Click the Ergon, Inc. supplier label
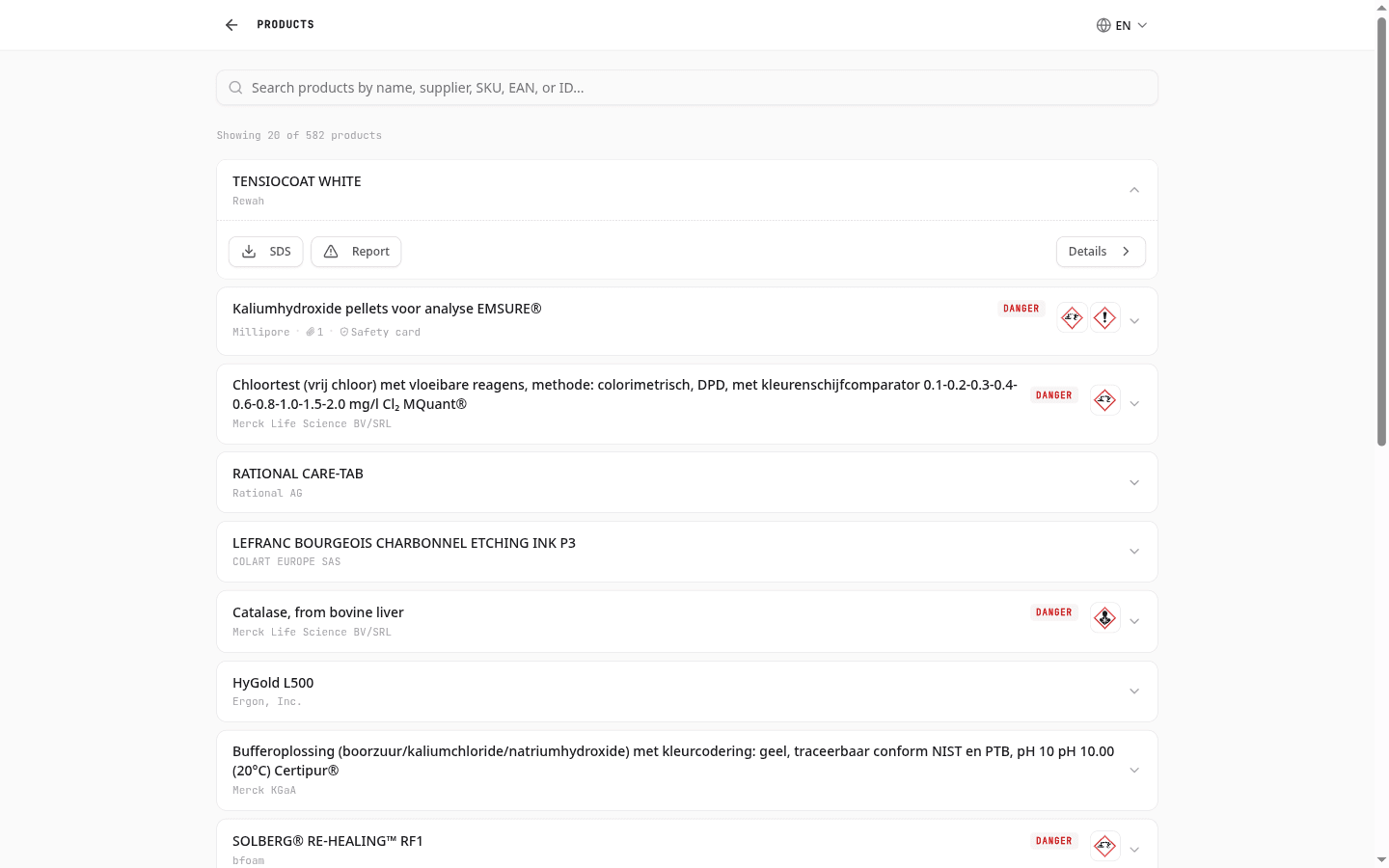This screenshot has width=1389, height=868. click(267, 702)
